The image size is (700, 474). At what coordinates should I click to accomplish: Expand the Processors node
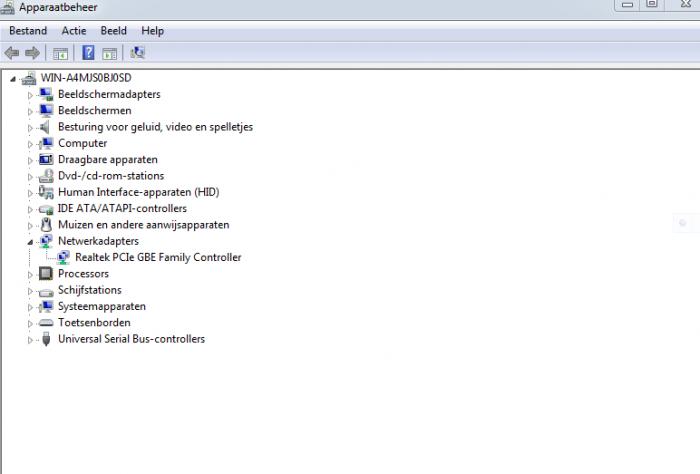click(30, 274)
